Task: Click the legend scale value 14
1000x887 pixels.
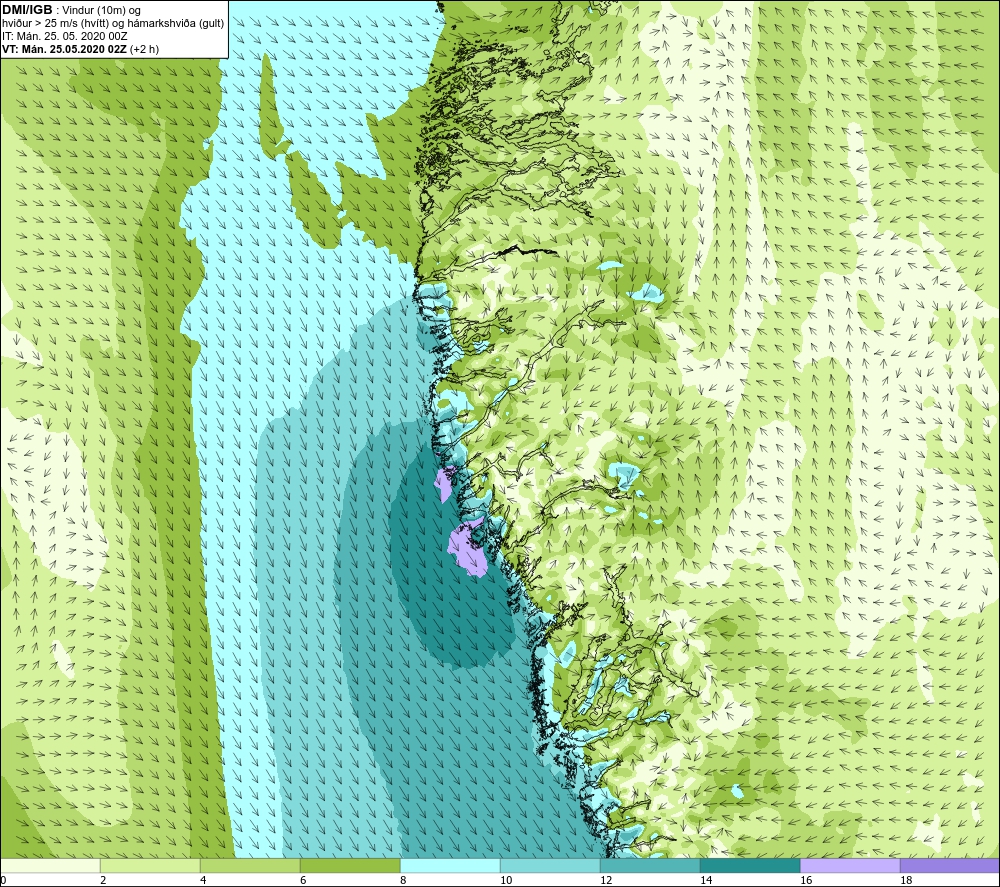Action: pos(706,880)
